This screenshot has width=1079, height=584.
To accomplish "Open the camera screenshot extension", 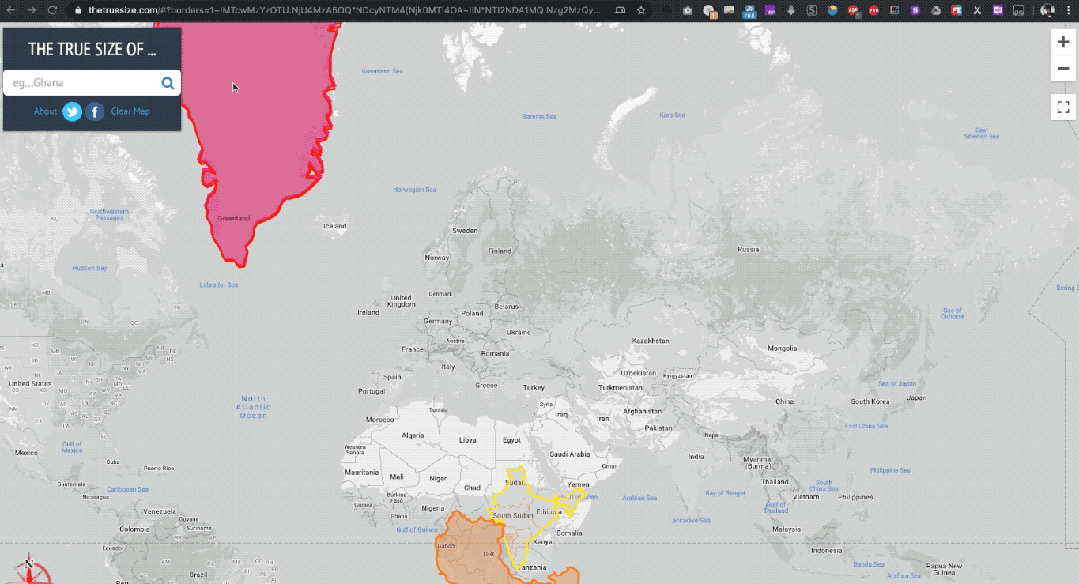I will tap(687, 10).
